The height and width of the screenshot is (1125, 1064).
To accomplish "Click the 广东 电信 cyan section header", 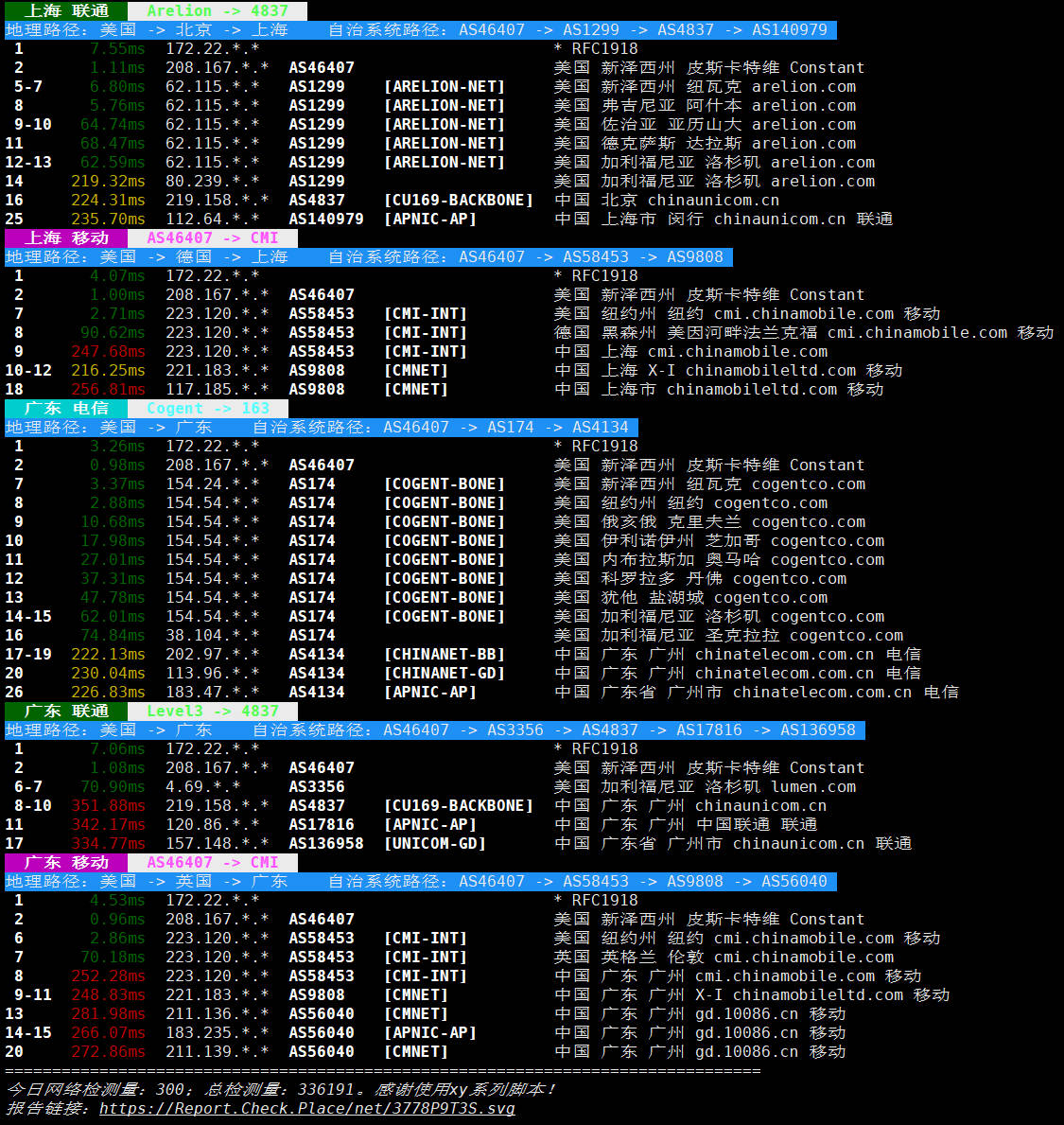I will [x=66, y=408].
